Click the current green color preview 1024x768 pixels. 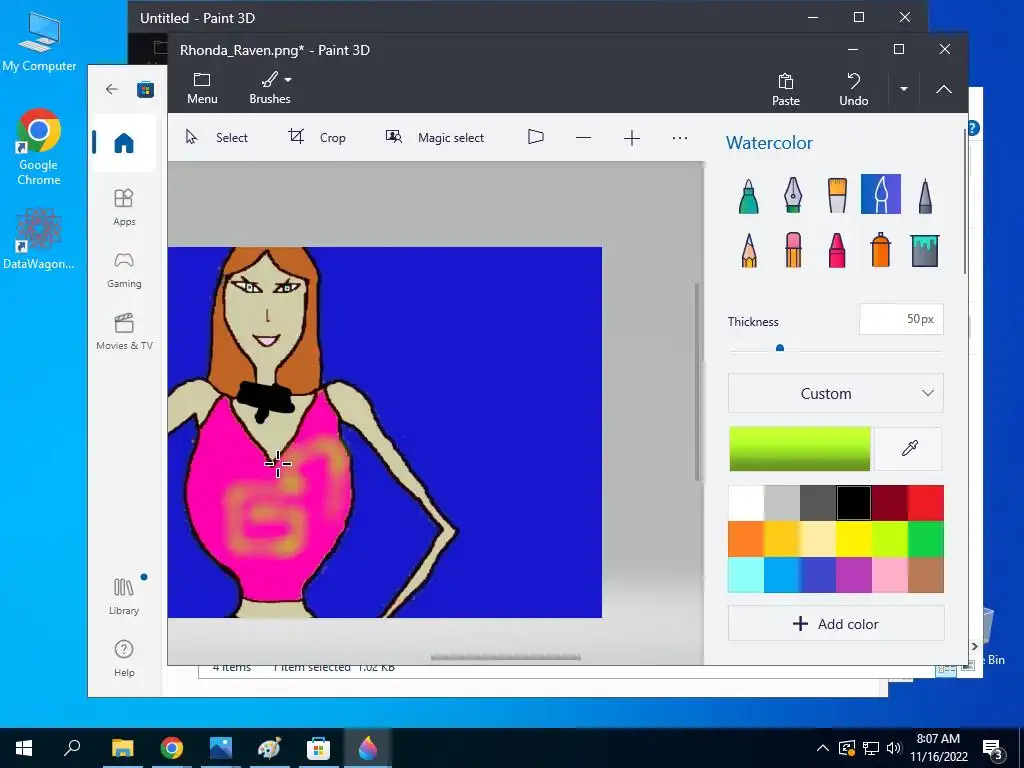[800, 449]
